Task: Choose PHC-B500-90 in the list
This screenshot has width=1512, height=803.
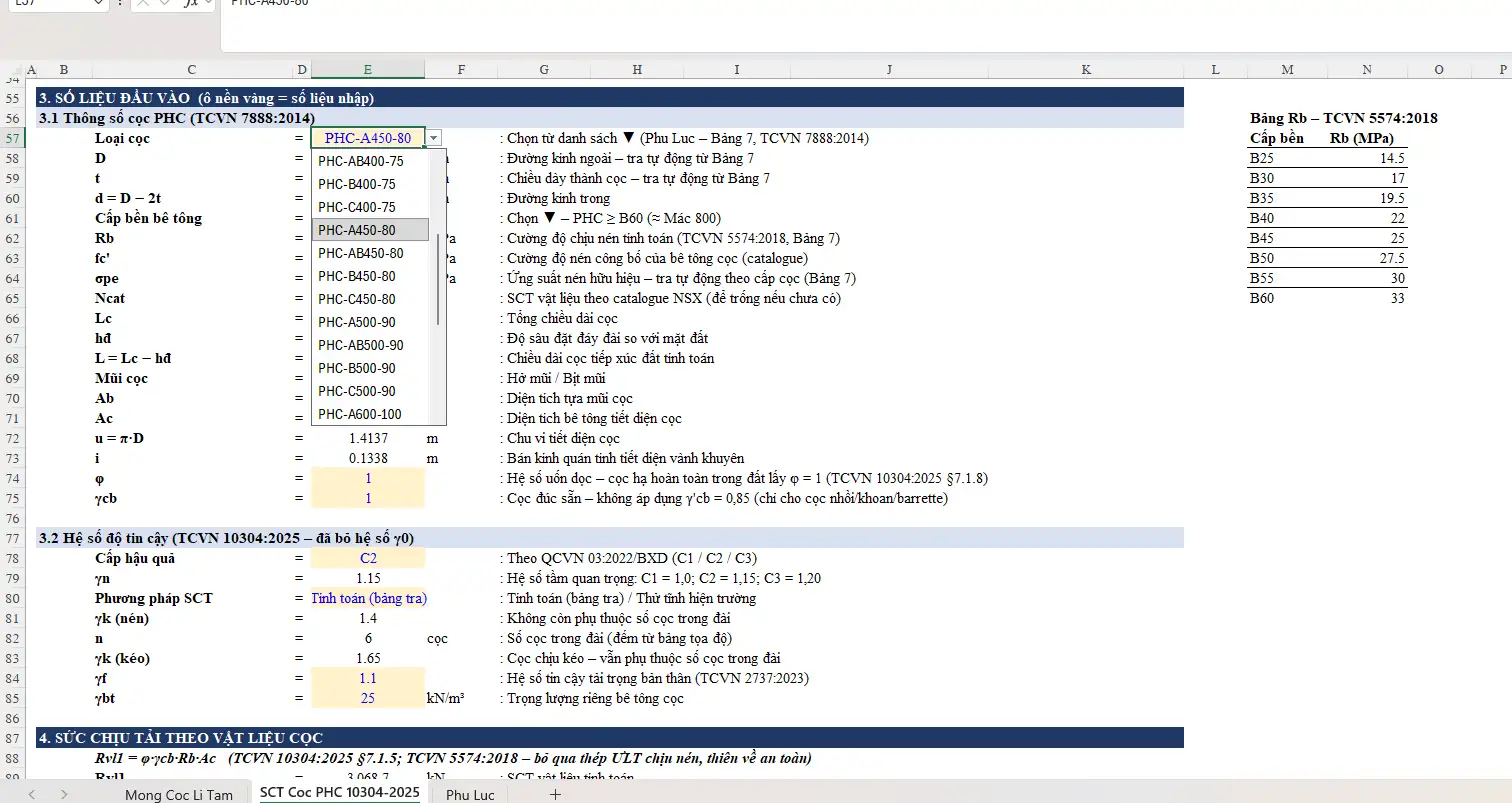Action: (370, 368)
